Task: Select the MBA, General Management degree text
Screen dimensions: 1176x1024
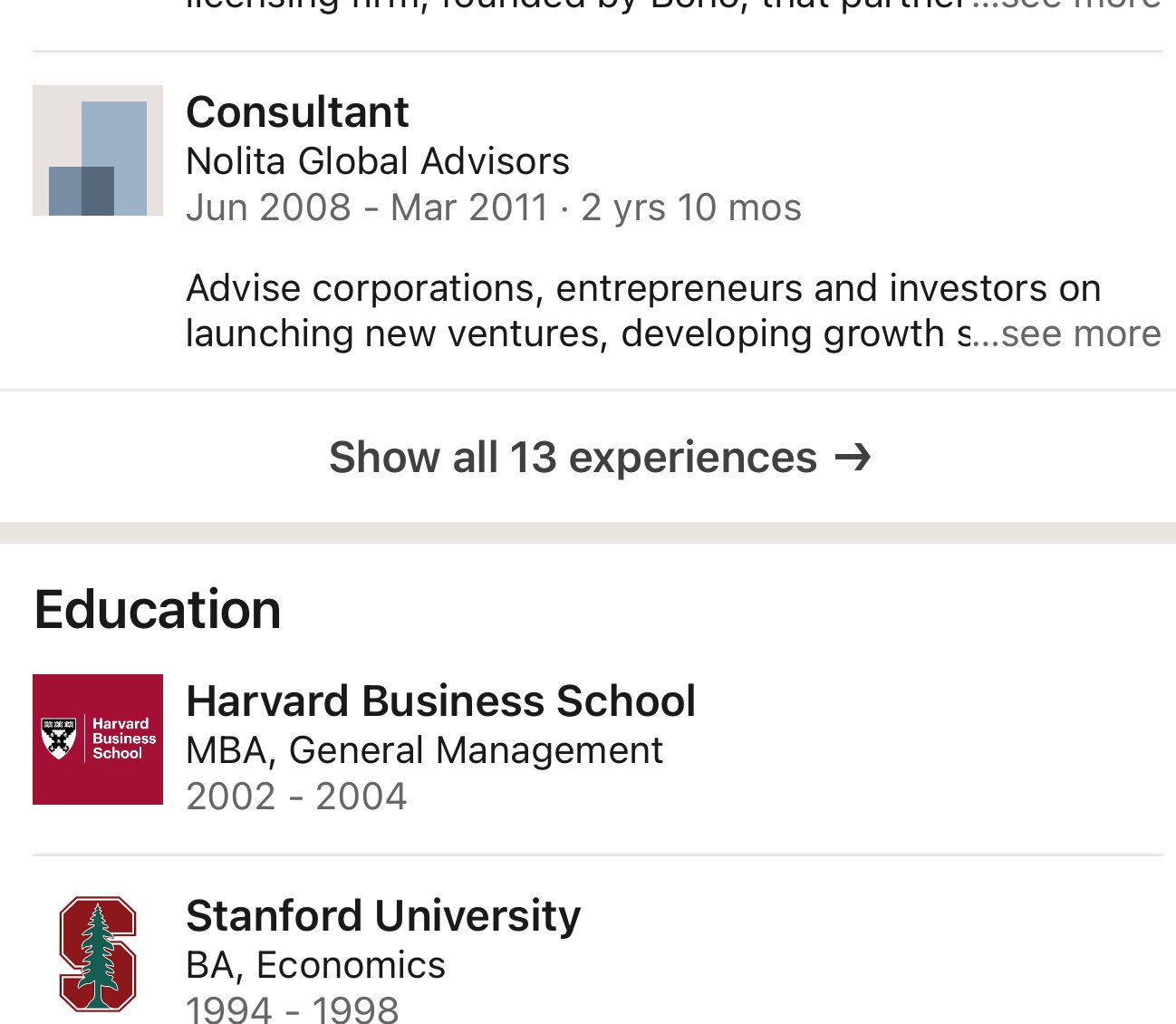Action: point(424,750)
